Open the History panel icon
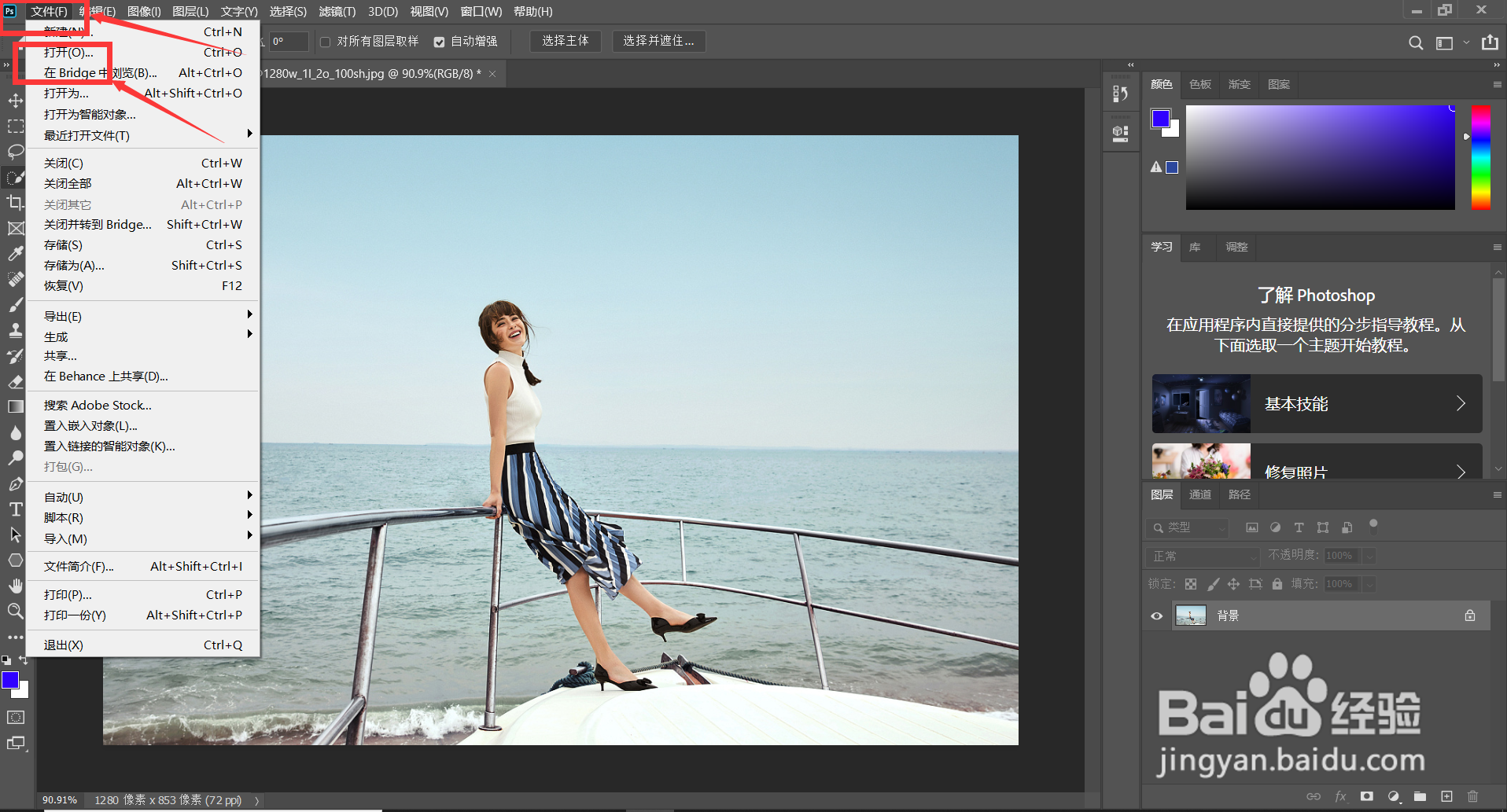 [x=1121, y=94]
